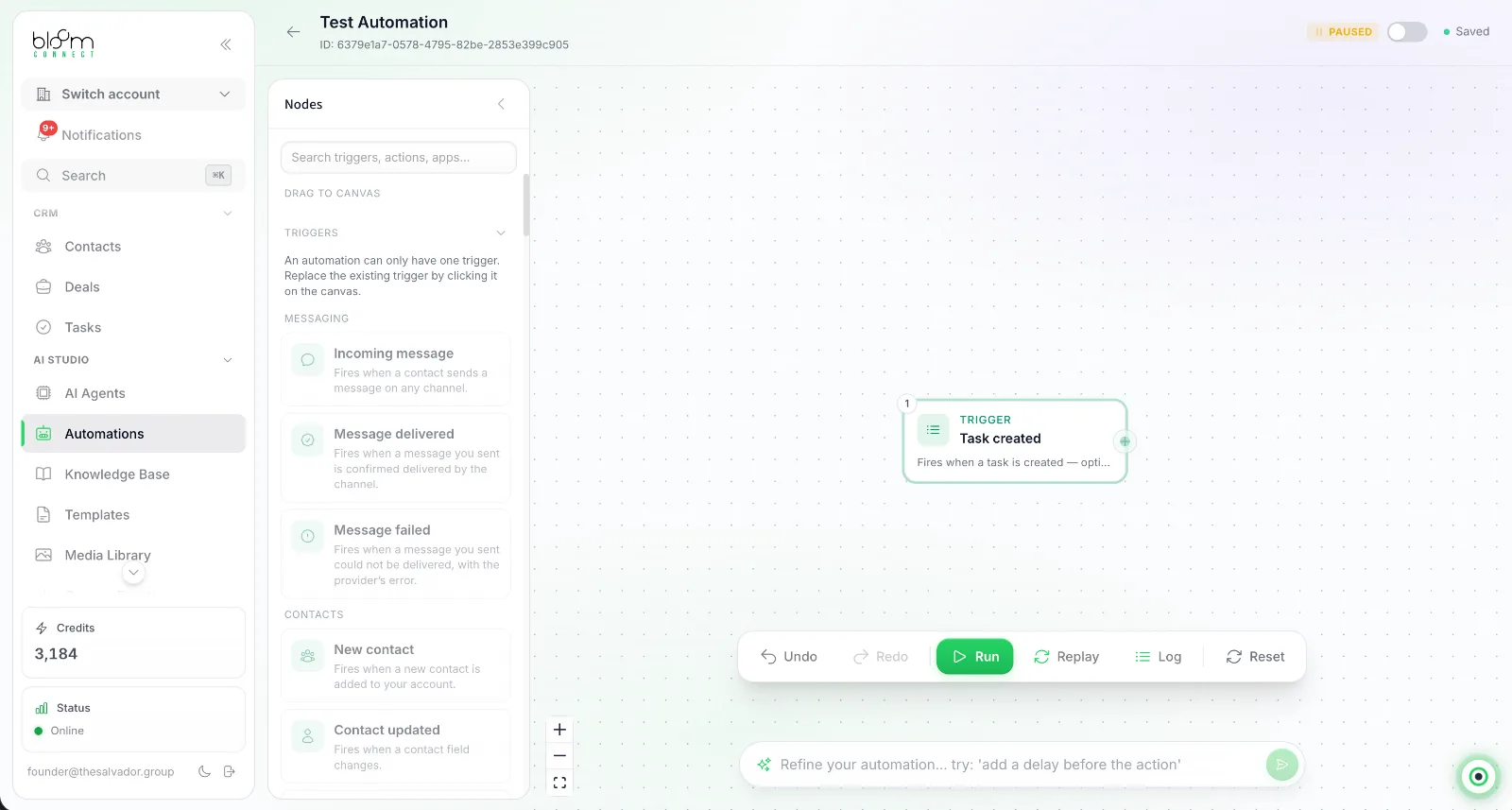
Task: Open the Log from canvas toolbar
Action: point(1158,657)
